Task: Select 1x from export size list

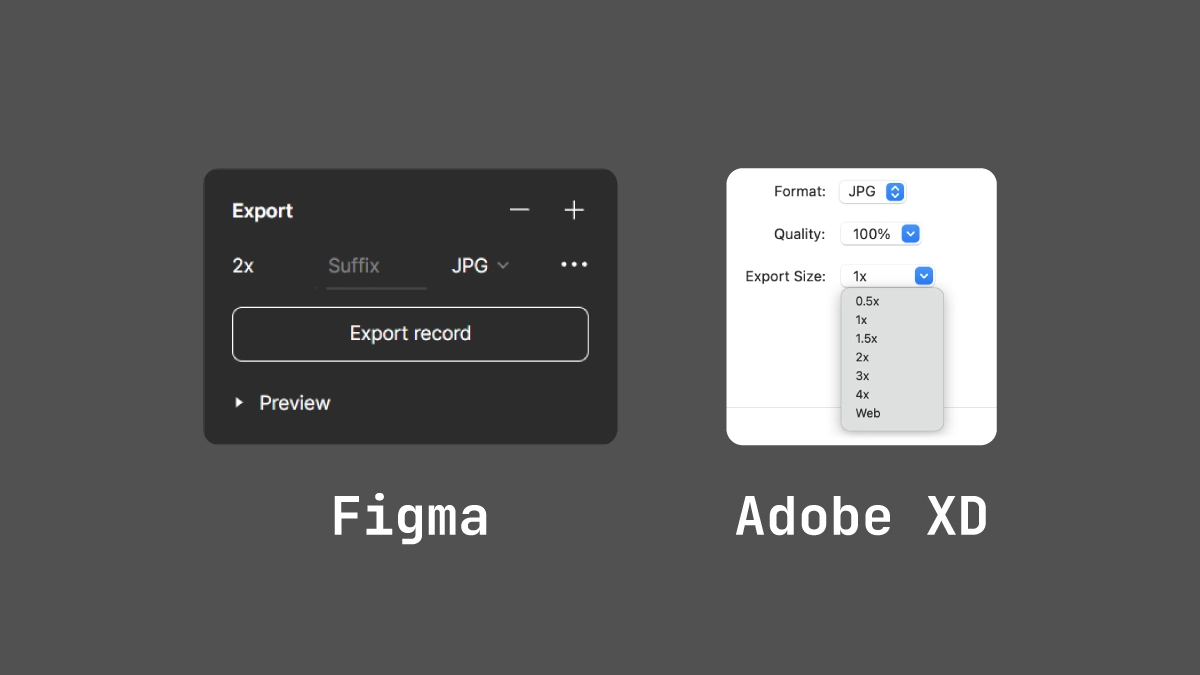Action: point(862,320)
